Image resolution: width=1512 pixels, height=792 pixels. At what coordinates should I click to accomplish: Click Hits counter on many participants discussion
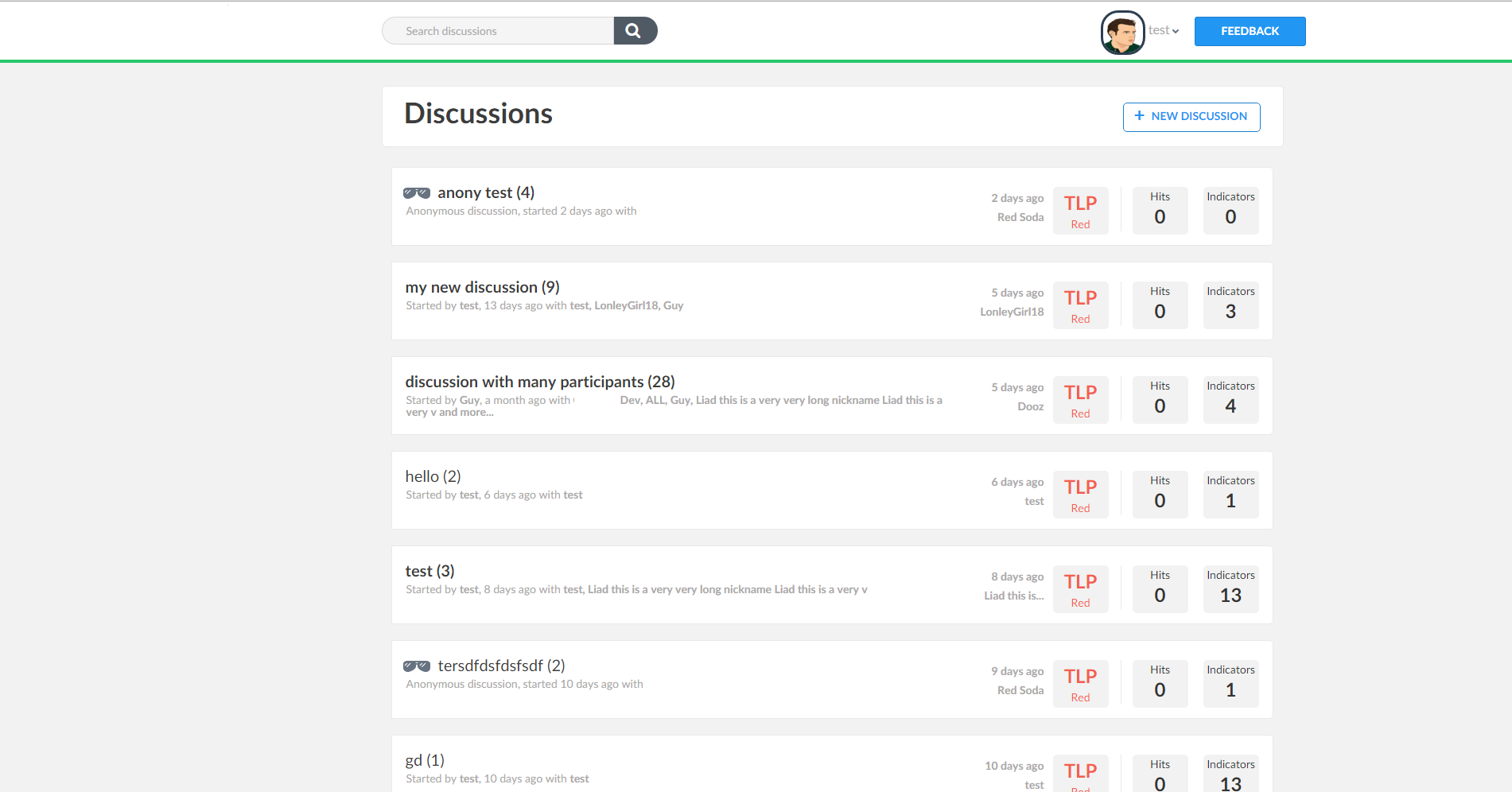pyautogui.click(x=1160, y=400)
